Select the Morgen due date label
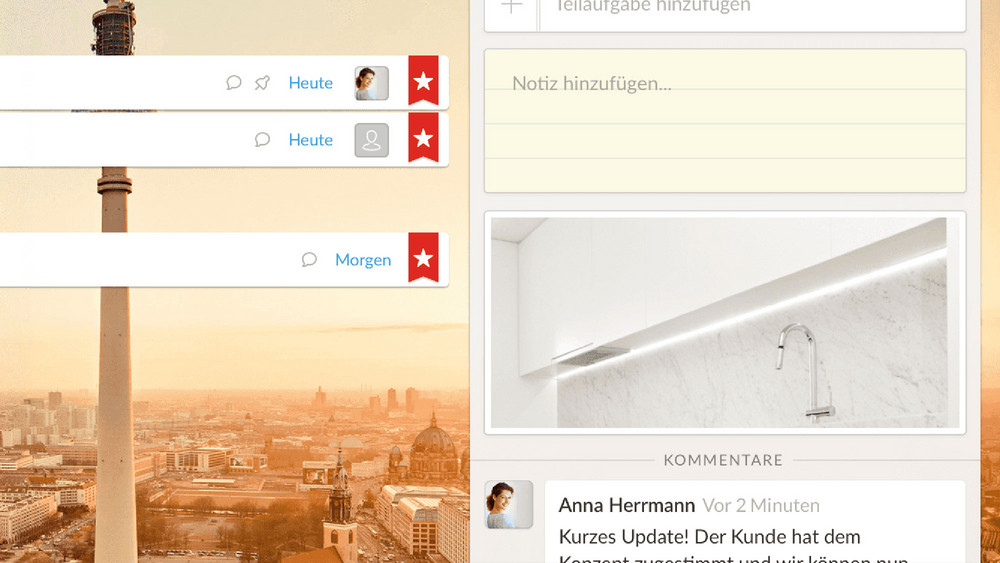Image resolution: width=1000 pixels, height=563 pixels. [x=362, y=260]
